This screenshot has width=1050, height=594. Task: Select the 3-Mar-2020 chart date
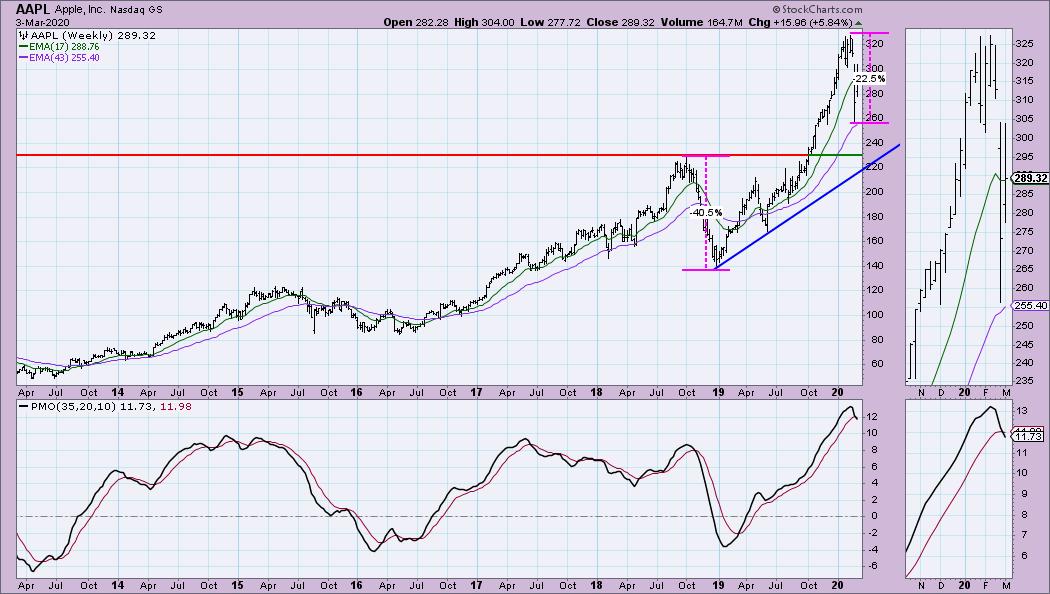[x=42, y=23]
